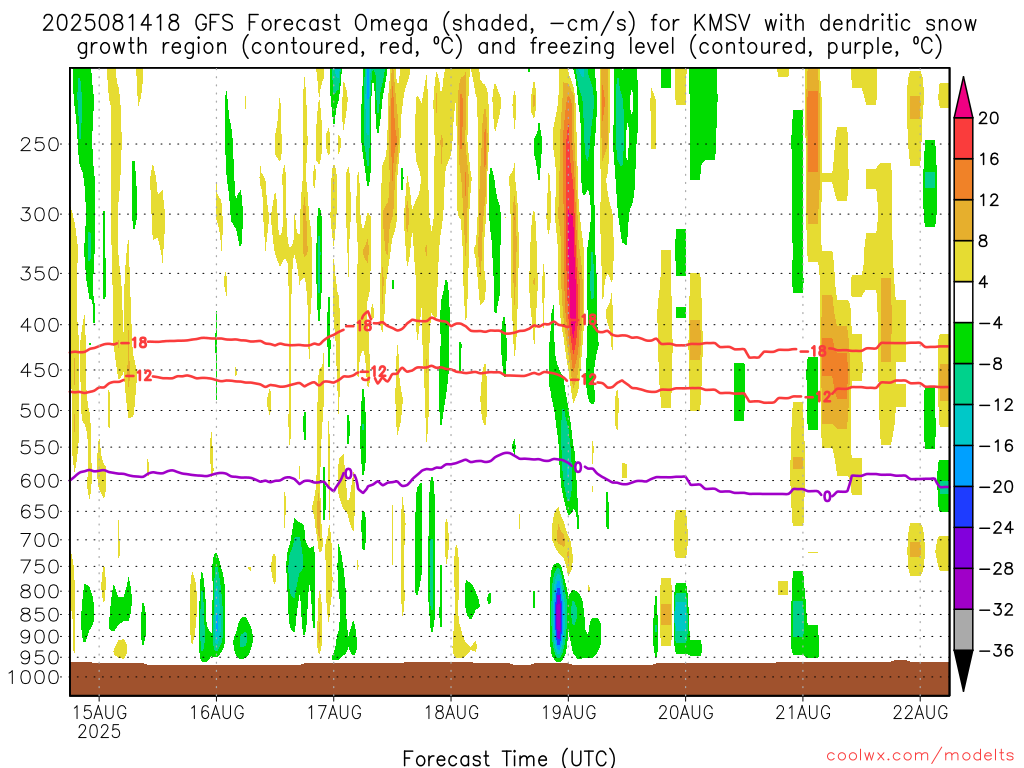This screenshot has height=768, width=1024.
Task: Click the purple downdraft core near 850 on 19AUG
Action: point(558,611)
